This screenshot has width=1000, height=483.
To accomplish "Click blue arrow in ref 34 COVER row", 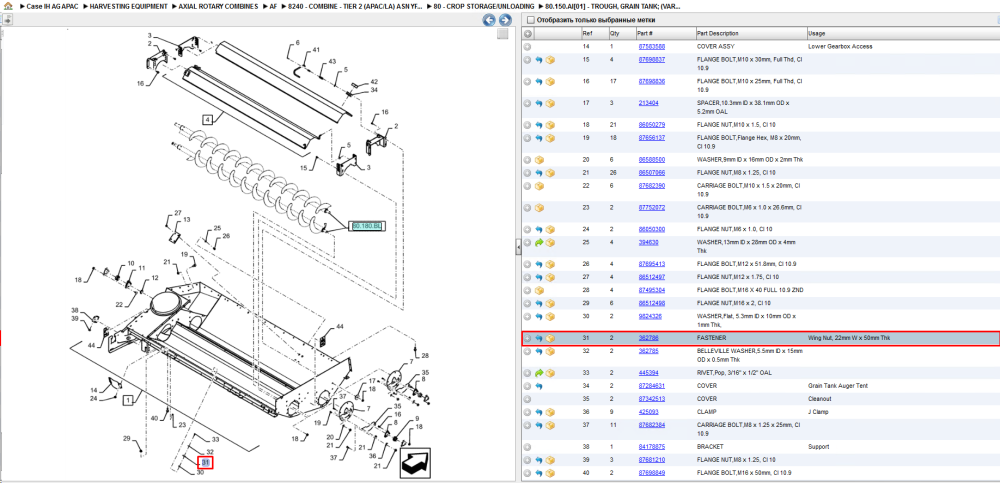I will click(x=539, y=386).
